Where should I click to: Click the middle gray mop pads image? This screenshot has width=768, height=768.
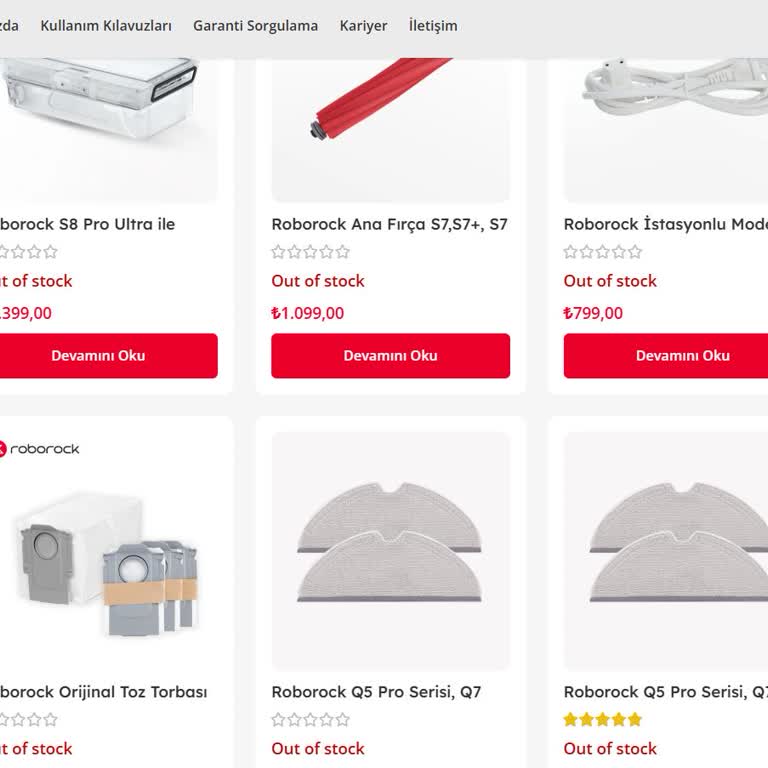pyautogui.click(x=390, y=550)
